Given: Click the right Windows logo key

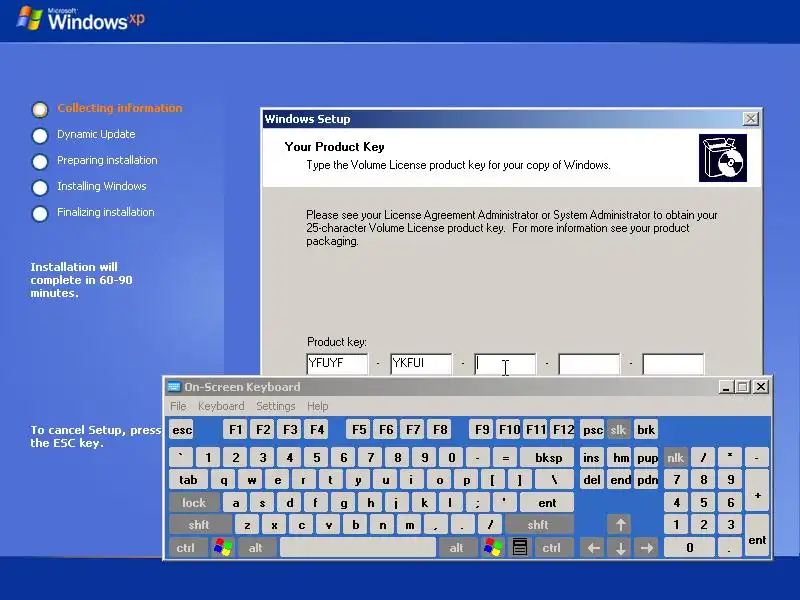Looking at the screenshot, I should tap(493, 547).
